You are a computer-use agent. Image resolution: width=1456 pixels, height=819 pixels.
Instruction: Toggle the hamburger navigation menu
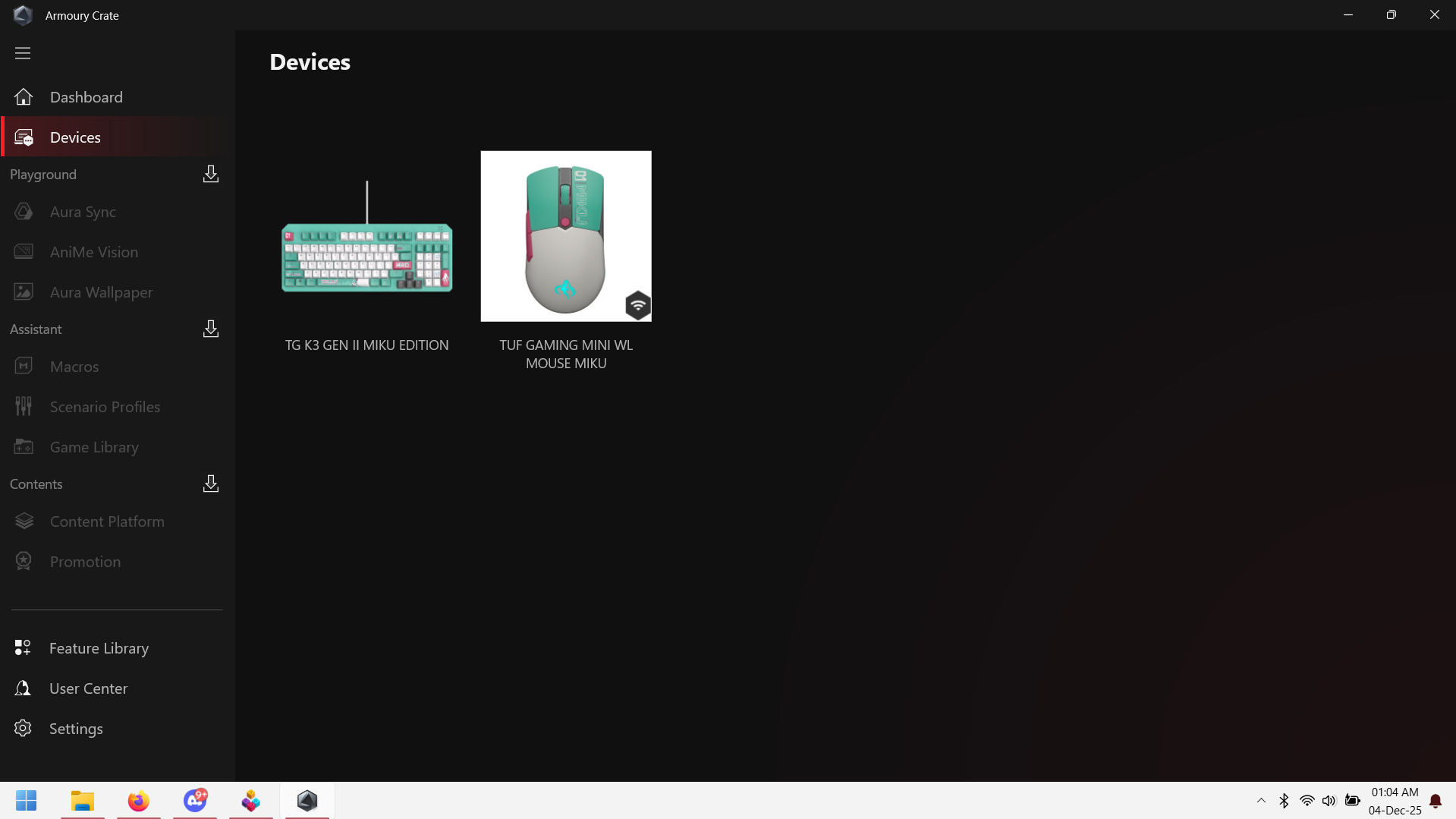tap(23, 53)
